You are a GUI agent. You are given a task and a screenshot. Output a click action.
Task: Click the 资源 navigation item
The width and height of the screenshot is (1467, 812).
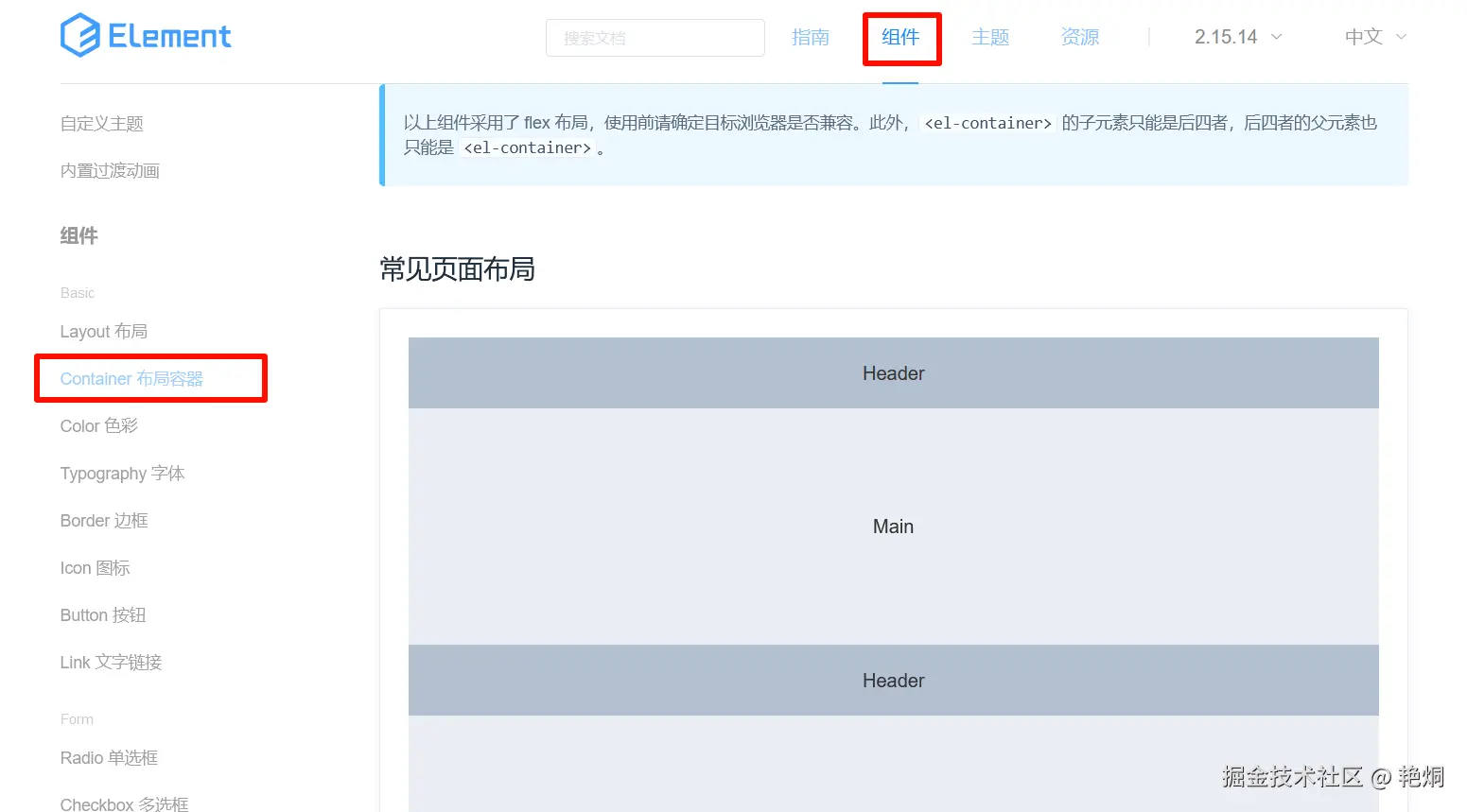pos(1078,37)
